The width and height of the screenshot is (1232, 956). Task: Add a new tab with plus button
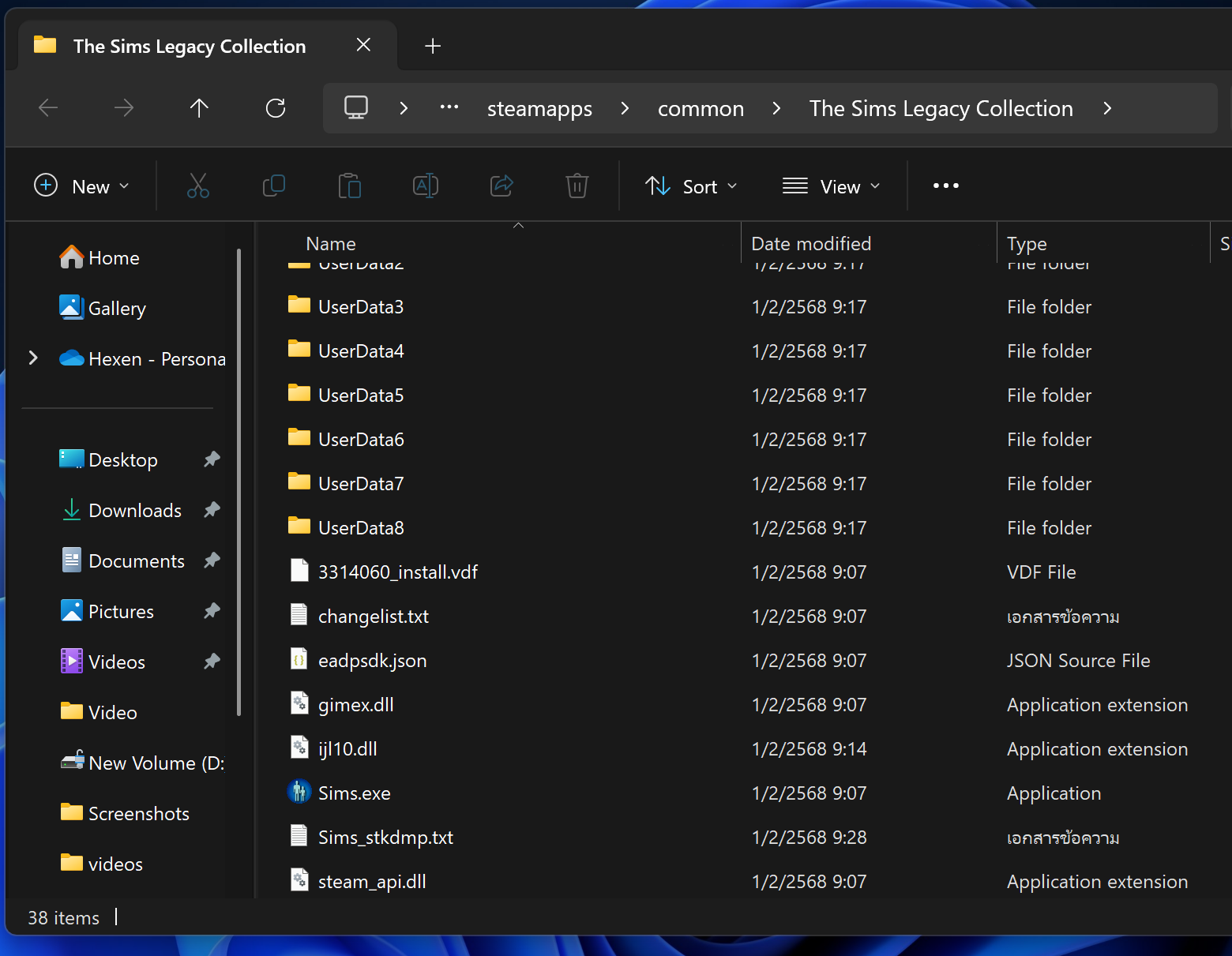click(433, 46)
